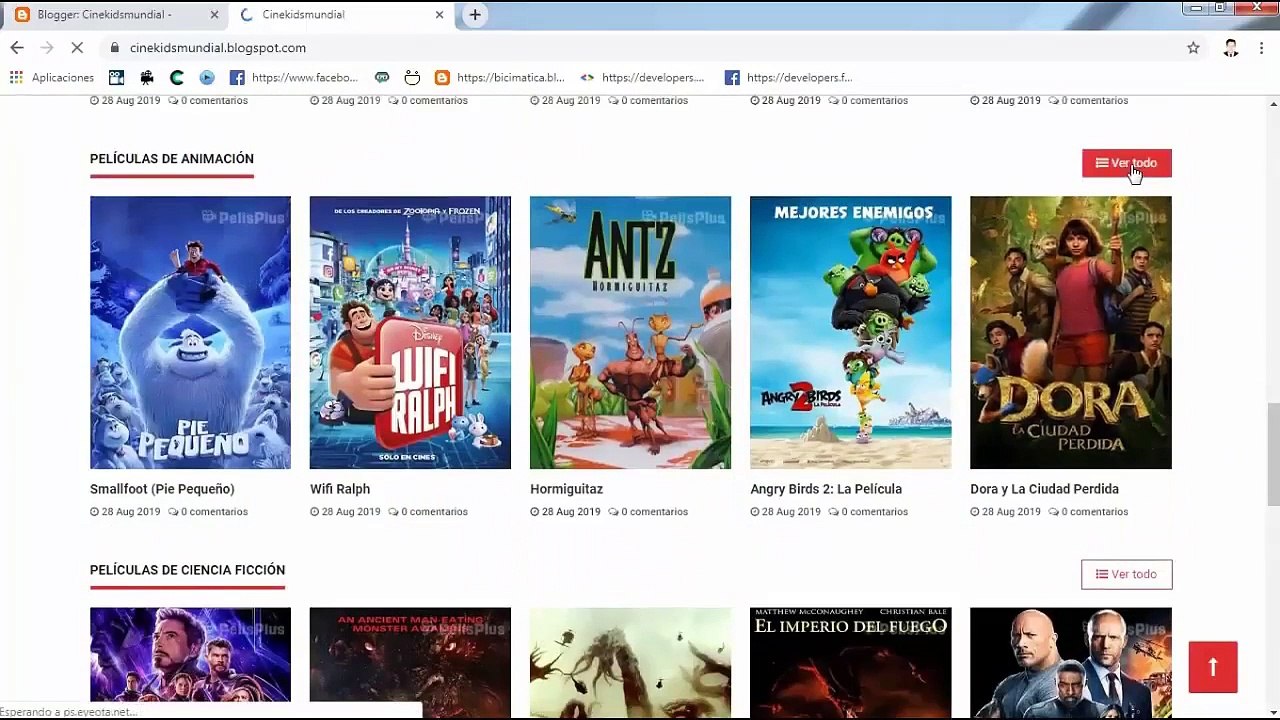Screen dimensions: 1280x720
Task: Stop loading the page with the X button
Action: point(79,47)
